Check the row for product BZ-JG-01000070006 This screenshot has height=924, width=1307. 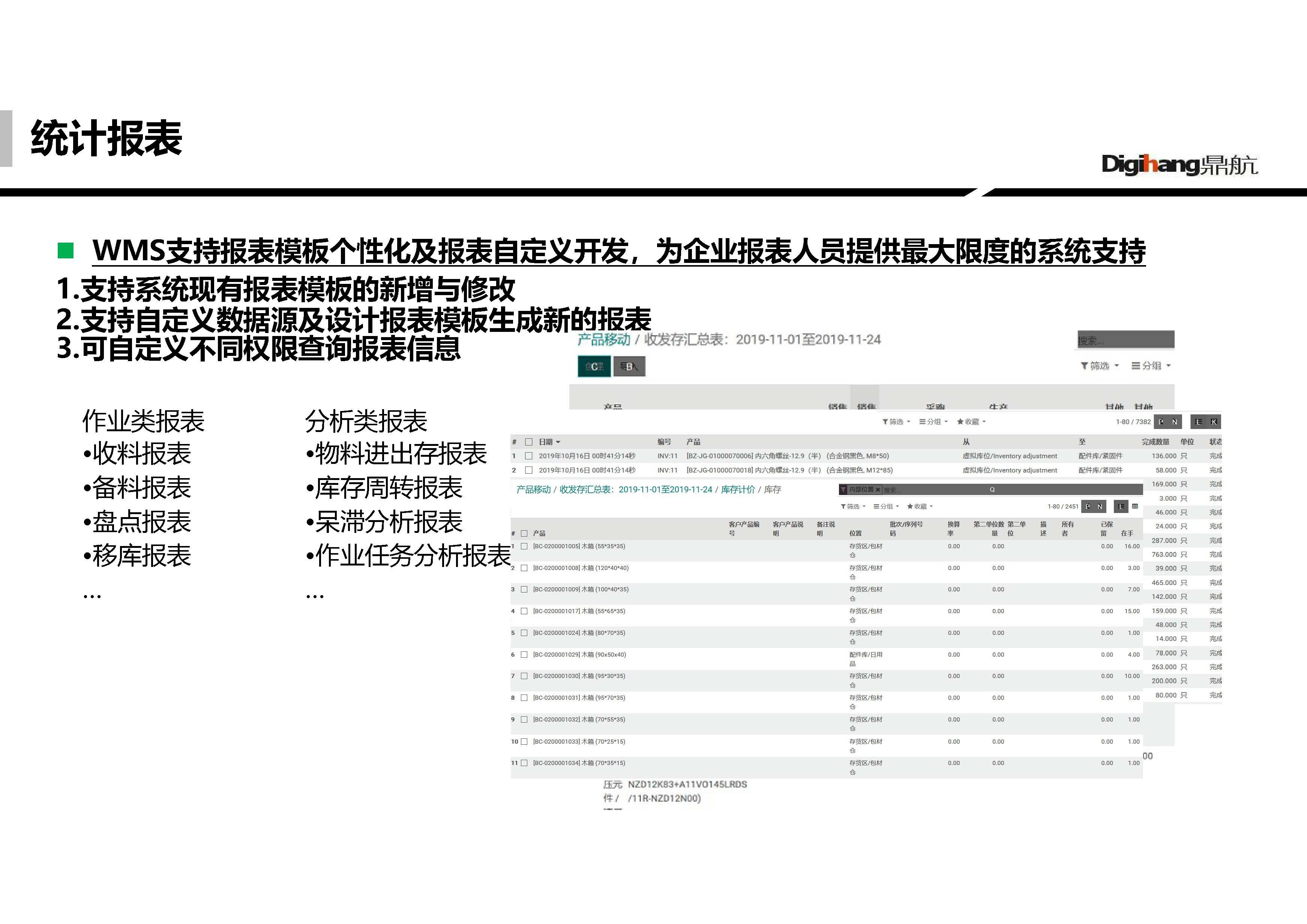tap(528, 456)
